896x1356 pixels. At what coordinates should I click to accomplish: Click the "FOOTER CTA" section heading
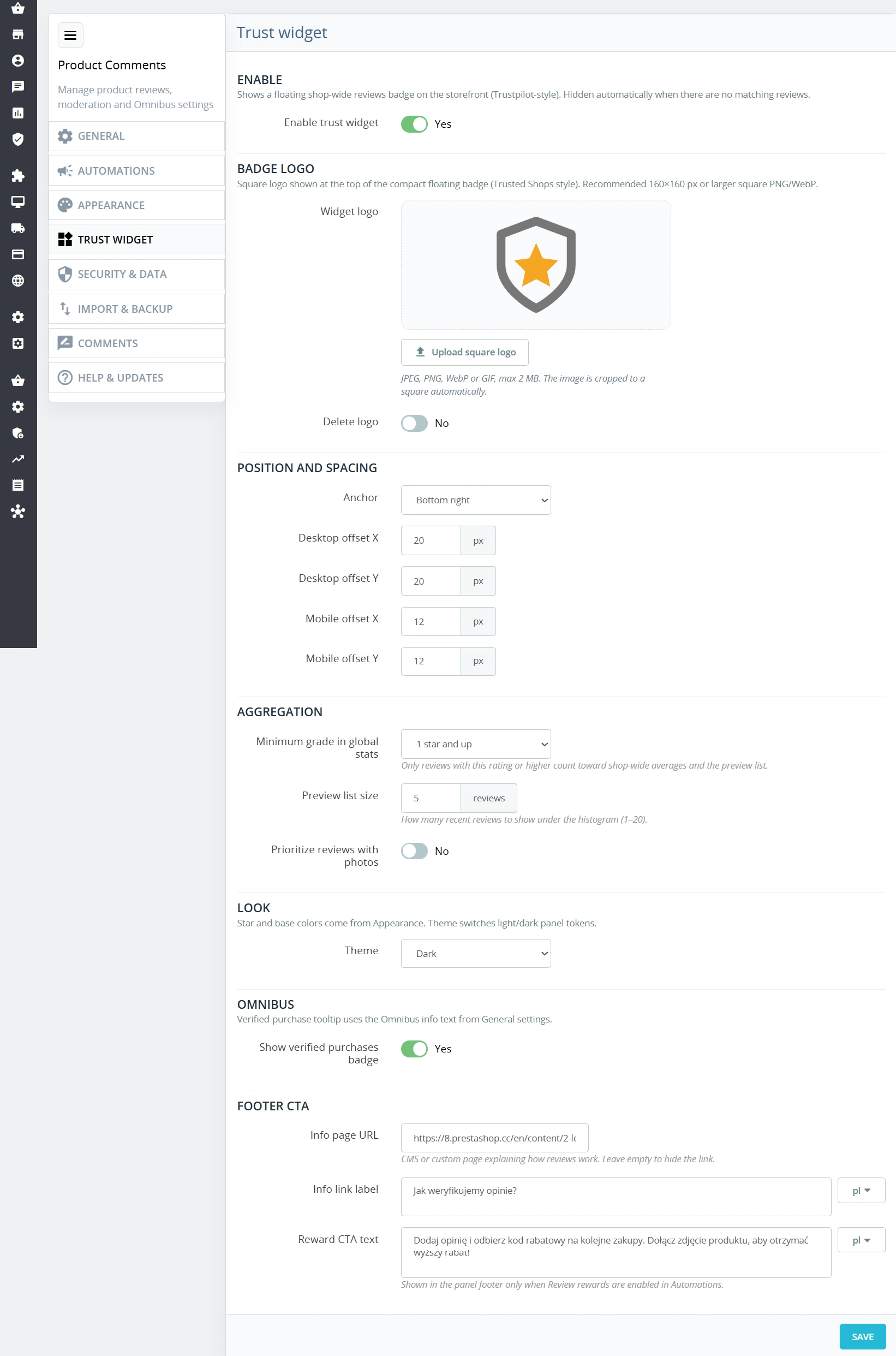[x=273, y=1105]
